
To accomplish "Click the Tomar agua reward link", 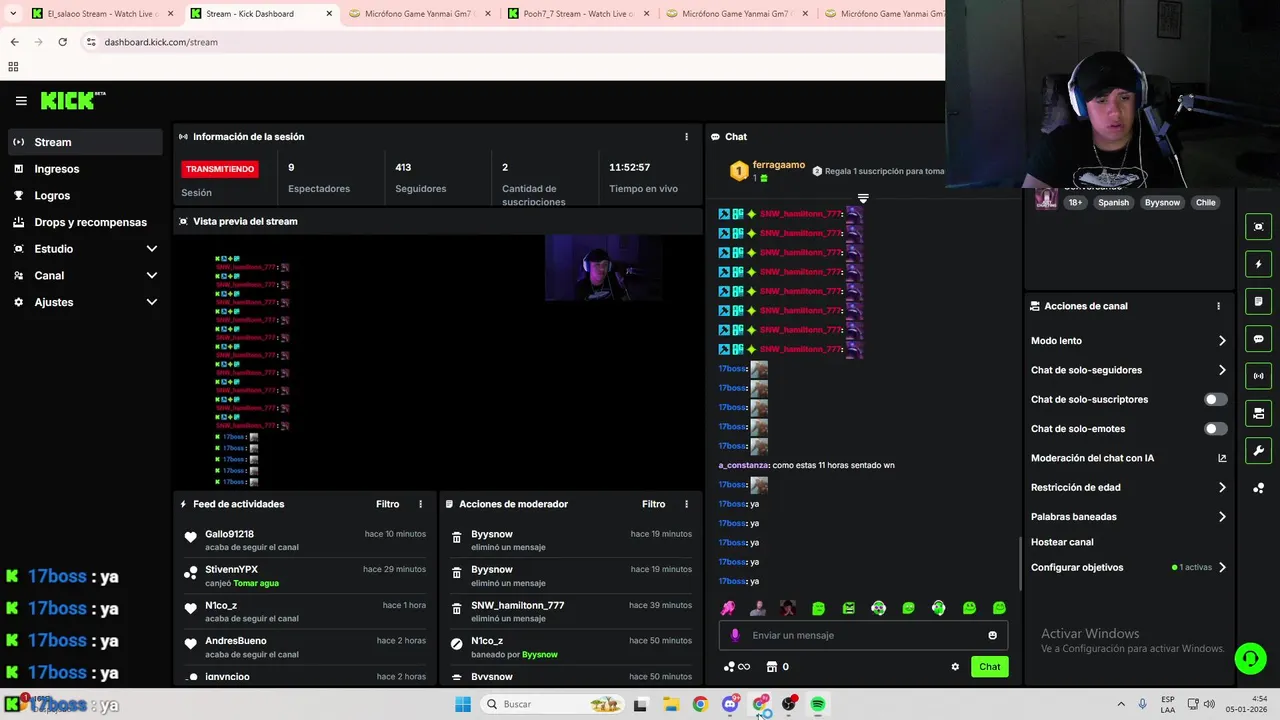I will (x=256, y=583).
